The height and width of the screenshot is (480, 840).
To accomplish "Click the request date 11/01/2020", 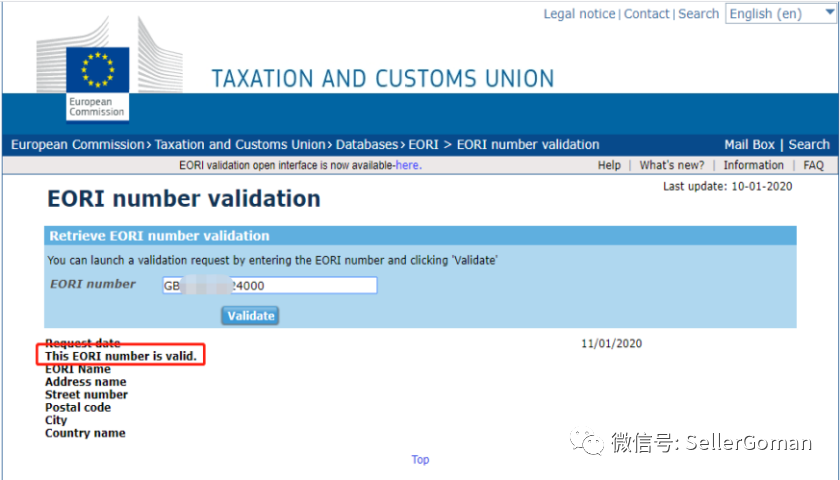I will click(x=611, y=343).
